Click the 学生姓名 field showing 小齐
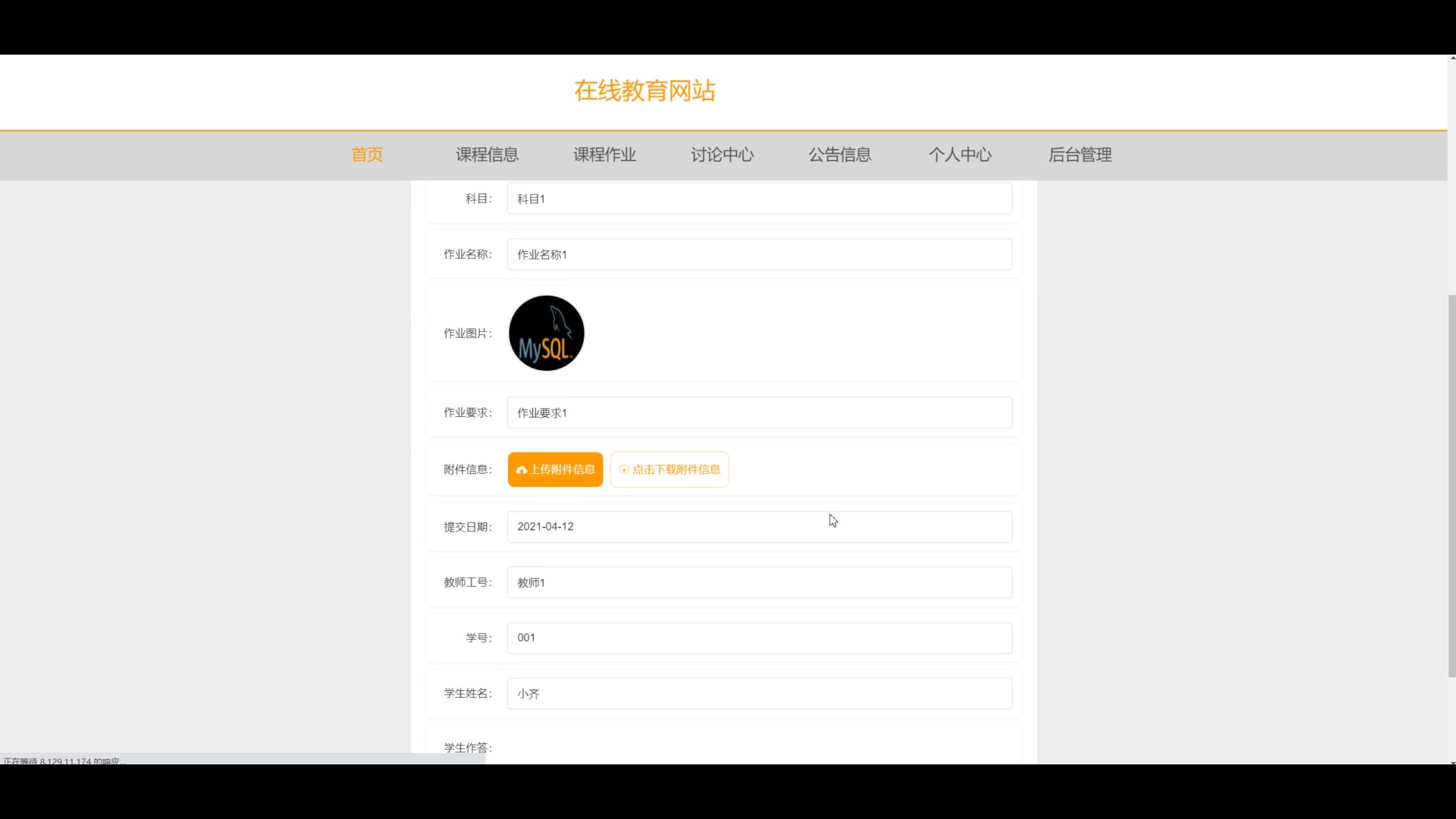 point(759,693)
